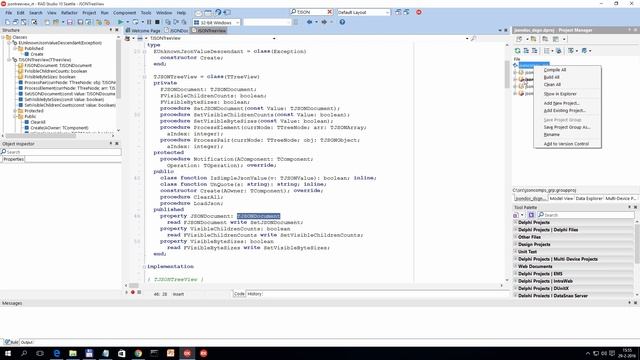640x360 pixels.
Task: Click the blue Help question mark icon
Action: pyautogui.click(x=342, y=22)
